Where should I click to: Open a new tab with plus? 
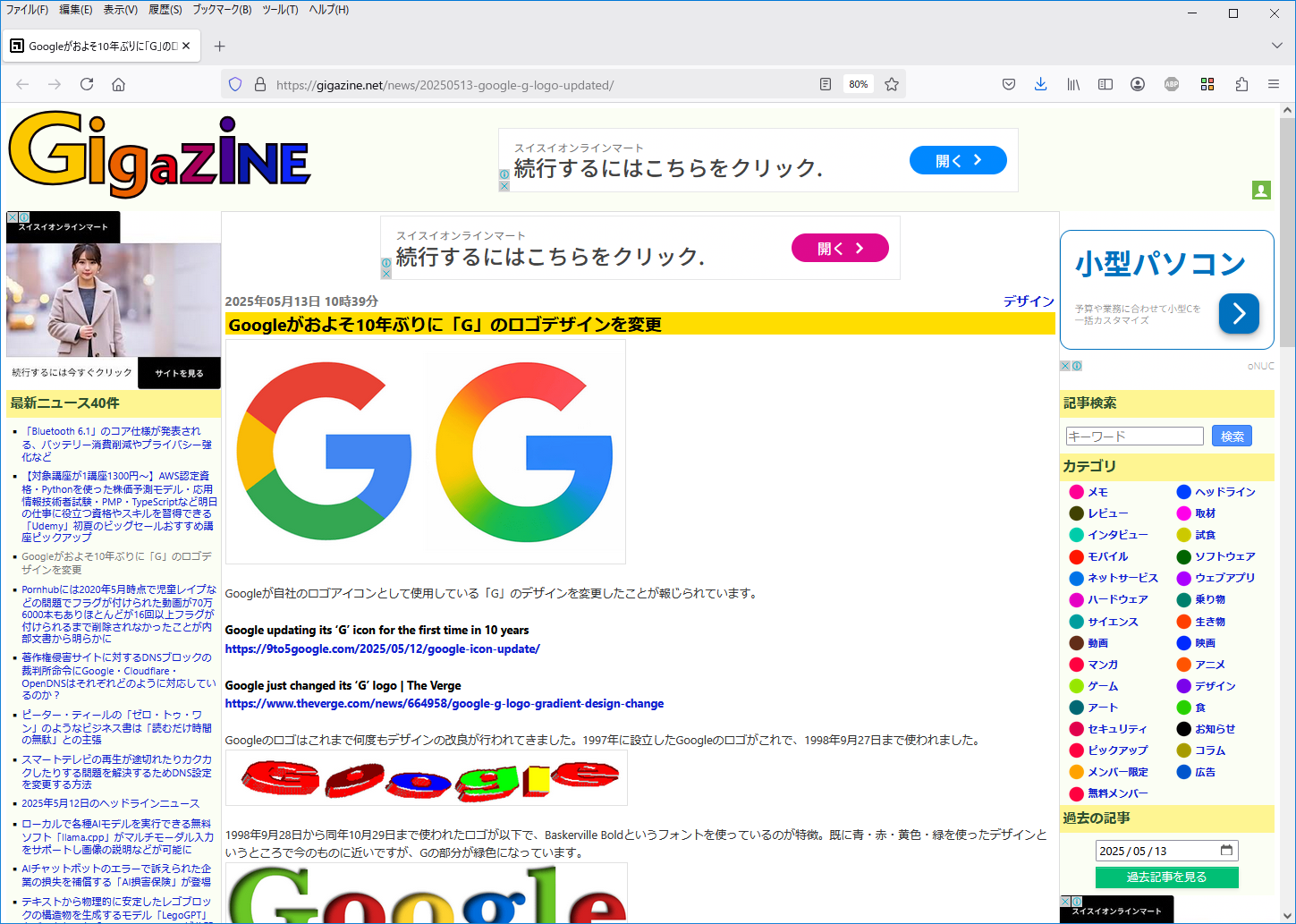tap(220, 46)
